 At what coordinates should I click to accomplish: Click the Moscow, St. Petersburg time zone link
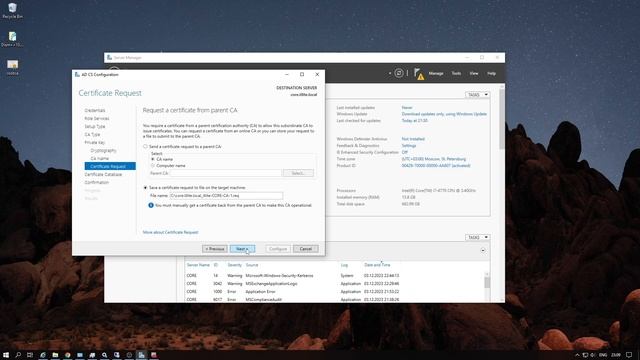433,159
